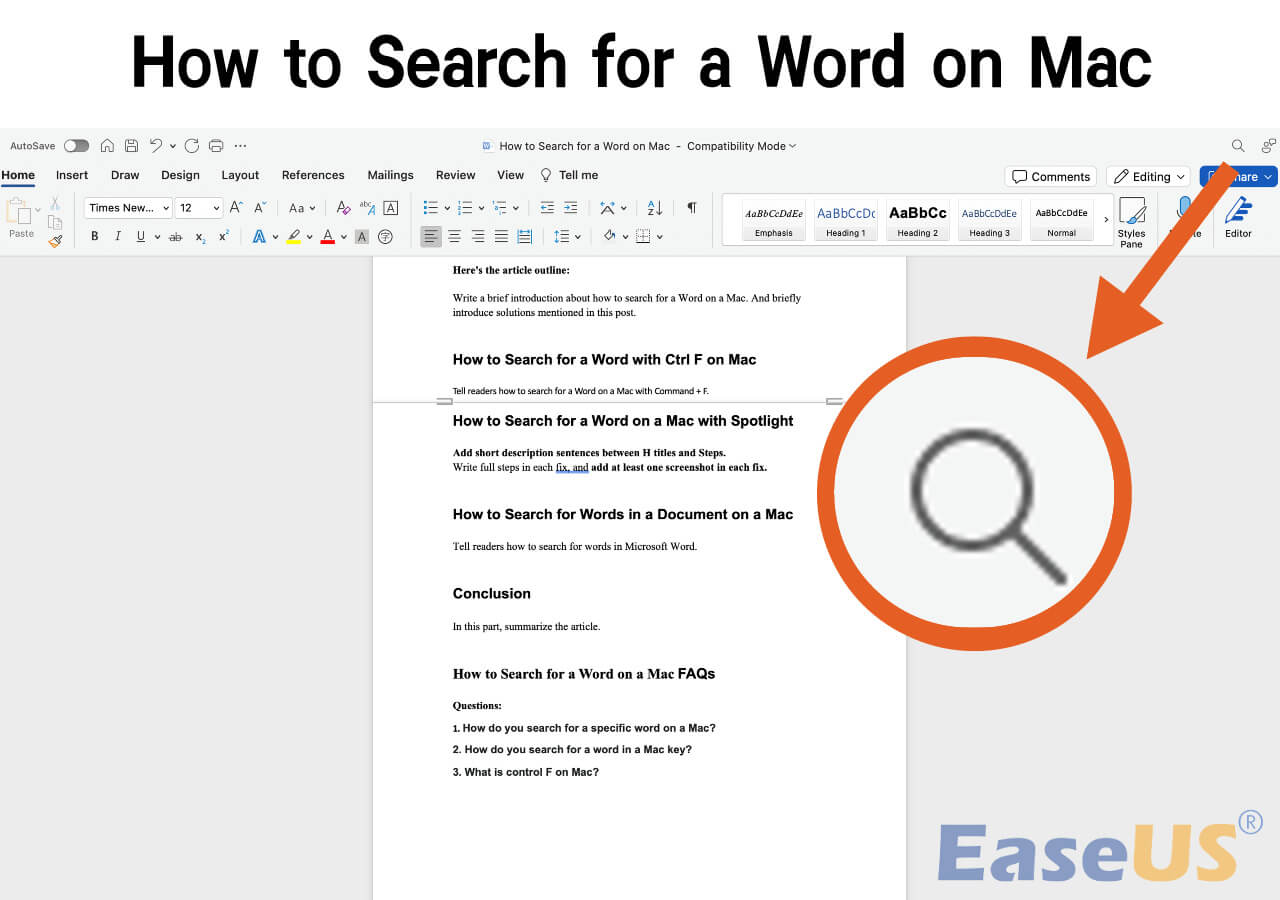This screenshot has width=1280, height=900.
Task: Activate the Format Painter brush
Action: [55, 240]
